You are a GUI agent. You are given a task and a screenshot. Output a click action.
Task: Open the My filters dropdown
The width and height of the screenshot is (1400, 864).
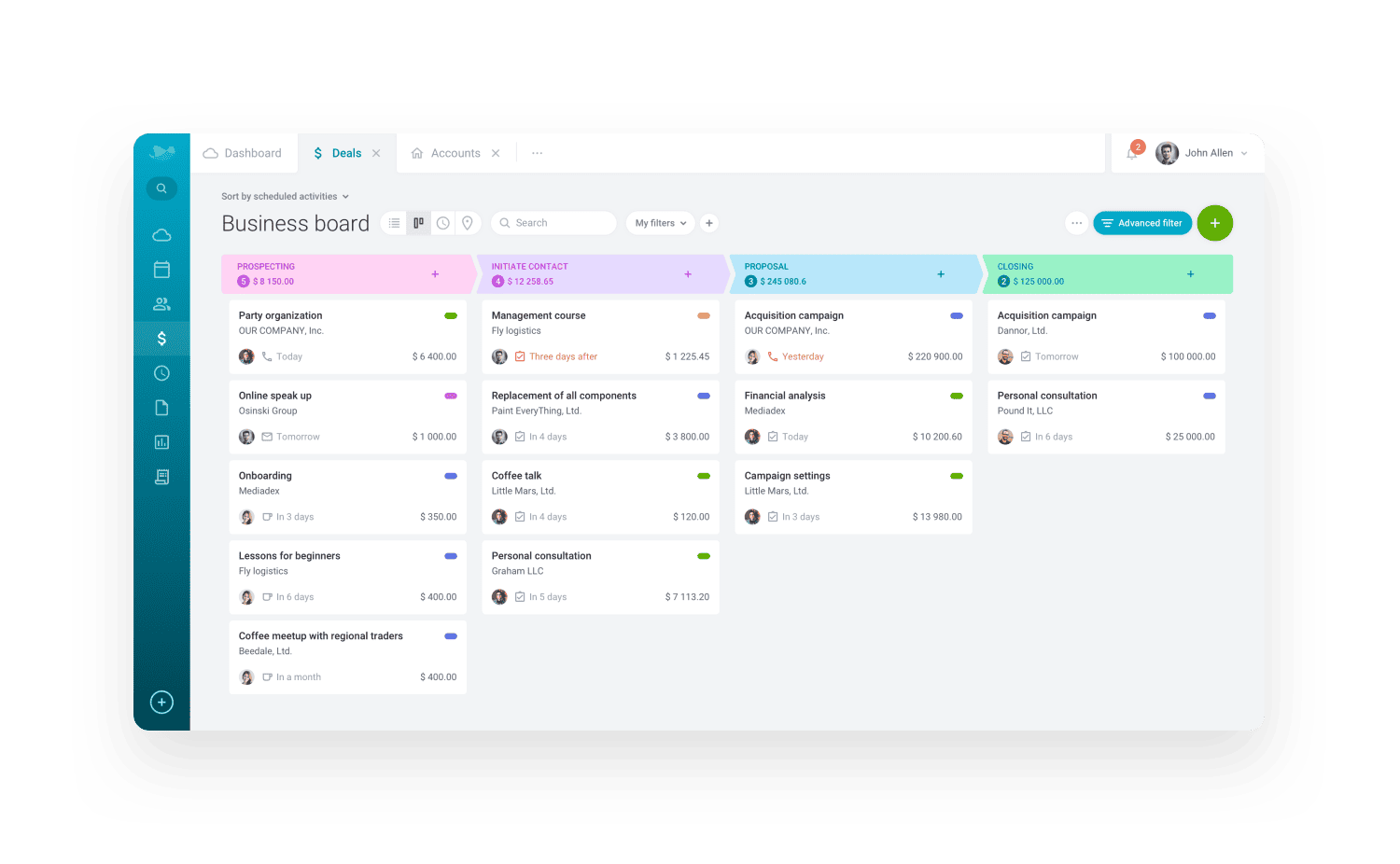(660, 223)
